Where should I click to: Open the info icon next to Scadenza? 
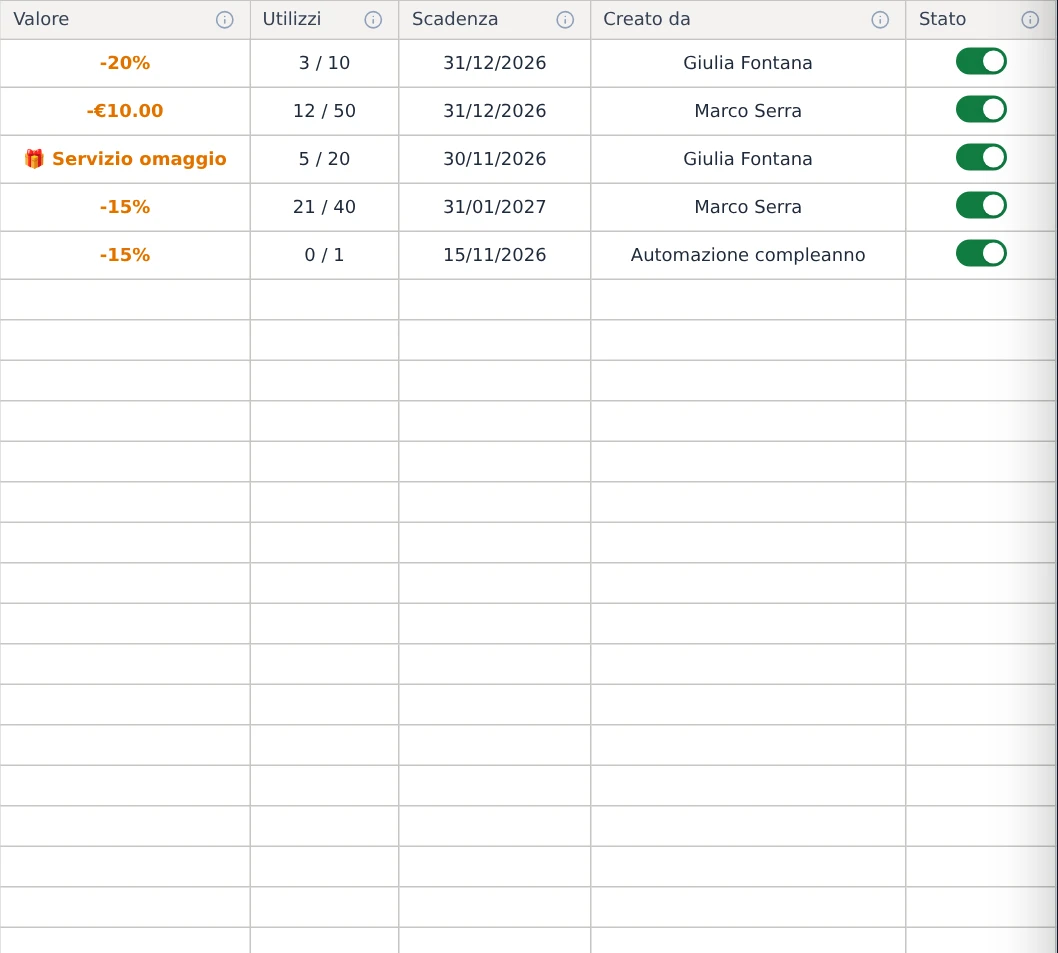tap(565, 20)
